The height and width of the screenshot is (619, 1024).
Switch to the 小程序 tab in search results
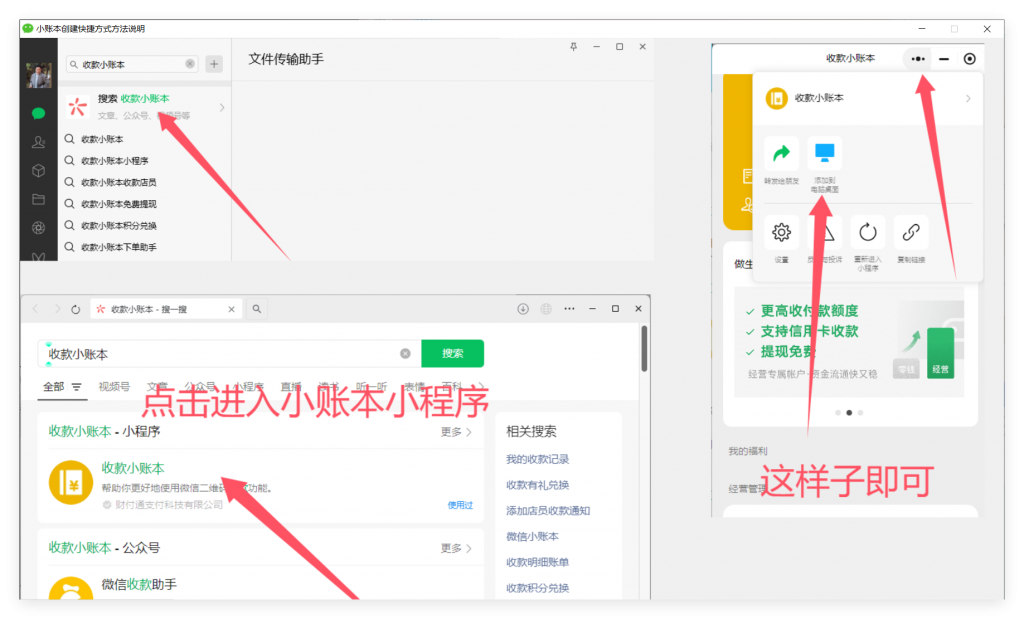pos(246,385)
